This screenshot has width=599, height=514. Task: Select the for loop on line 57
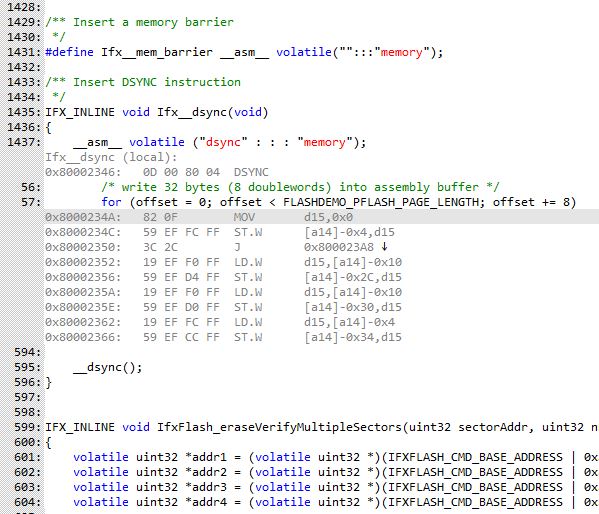click(338, 202)
